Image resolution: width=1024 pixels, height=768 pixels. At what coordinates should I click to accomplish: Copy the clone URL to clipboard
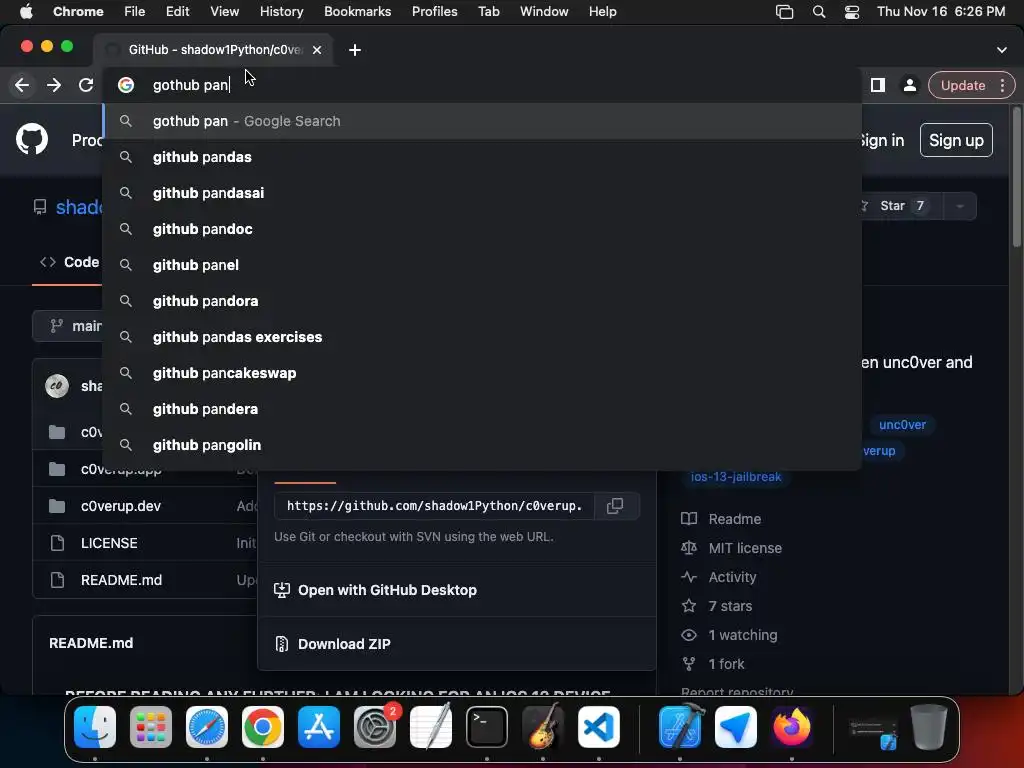tap(615, 505)
